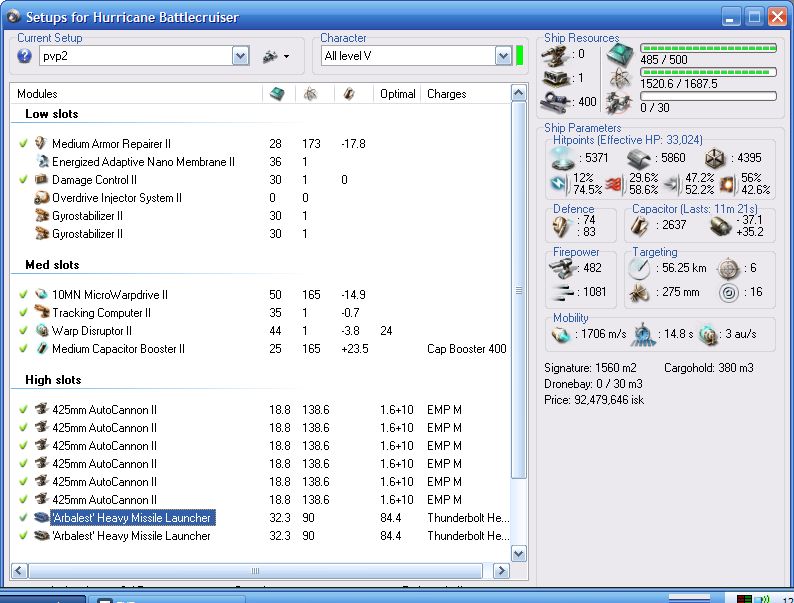Screen dimensions: 794x603
Task: Click the max locked targets icon showing 6
Action: tap(728, 268)
